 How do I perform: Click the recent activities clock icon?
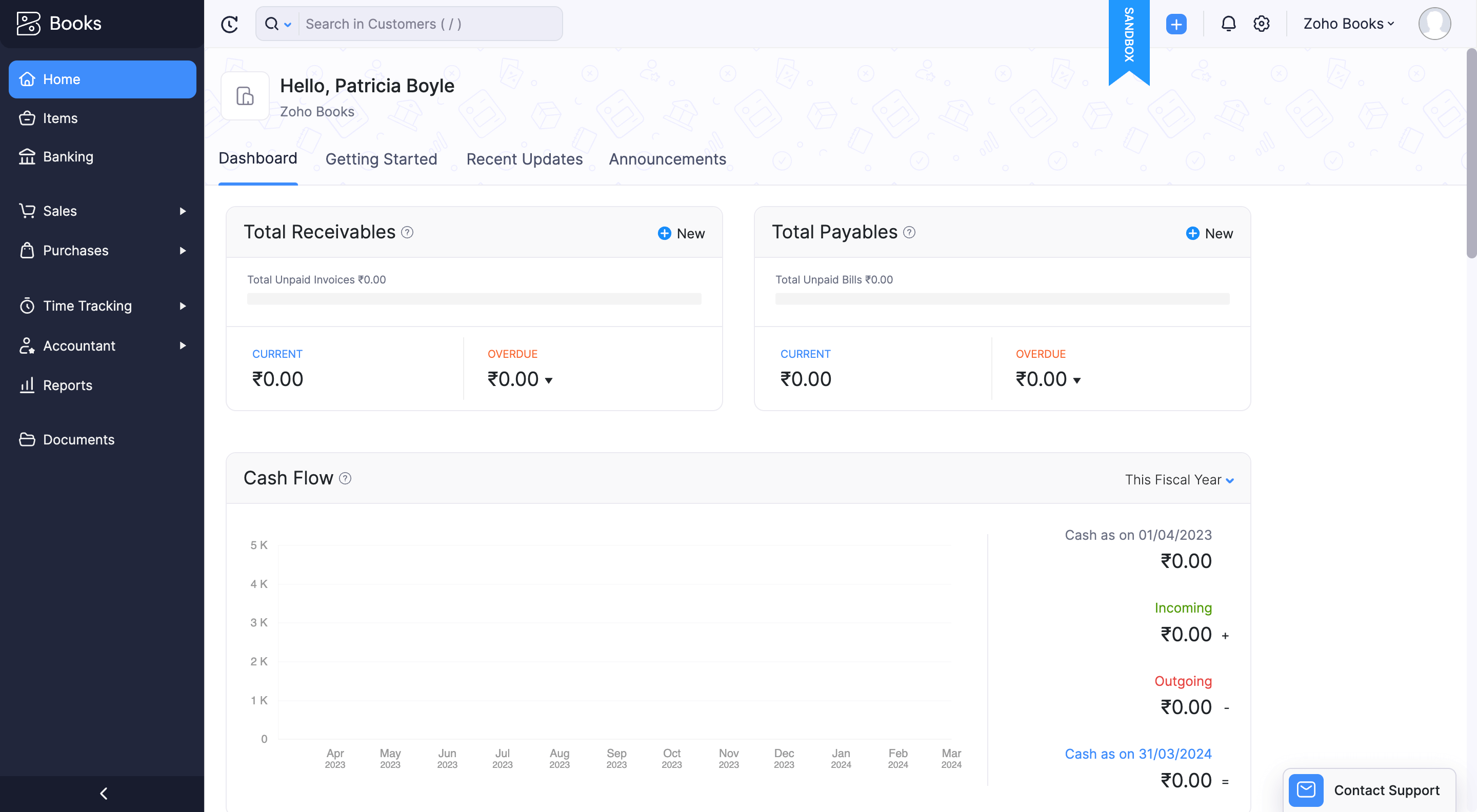coord(230,24)
